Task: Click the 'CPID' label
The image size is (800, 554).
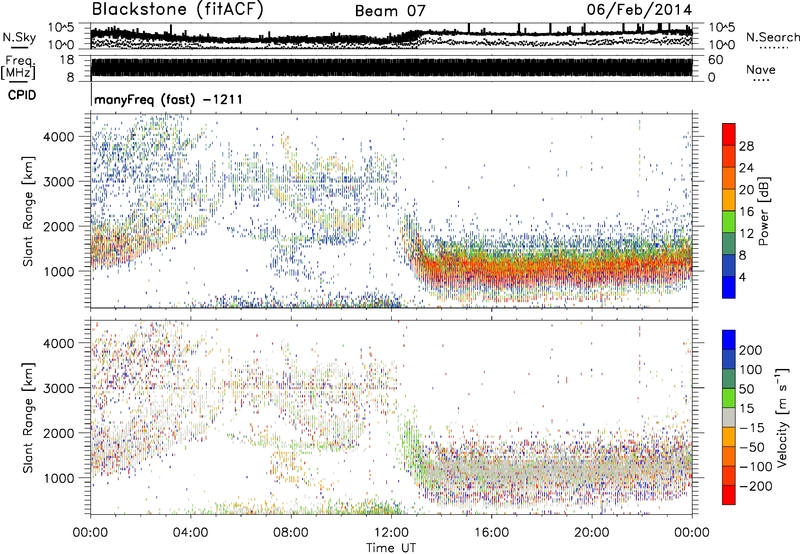Action: [22, 95]
